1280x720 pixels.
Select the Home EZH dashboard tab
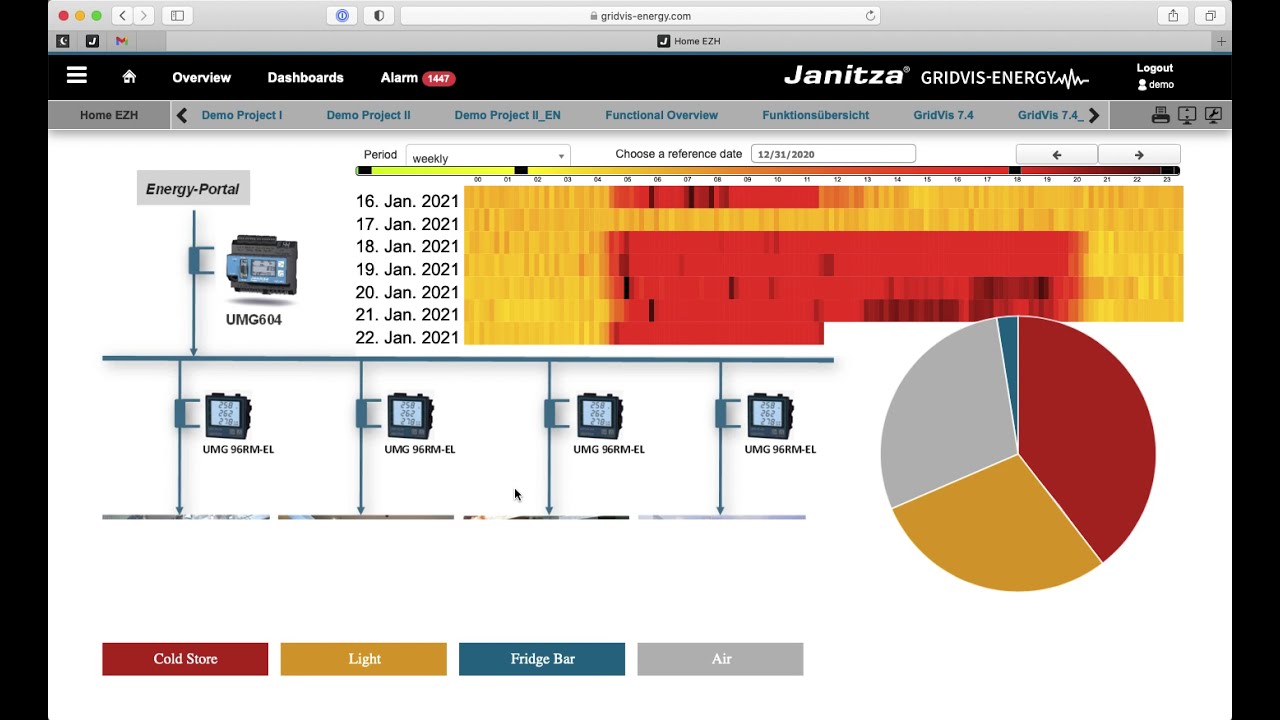point(109,115)
